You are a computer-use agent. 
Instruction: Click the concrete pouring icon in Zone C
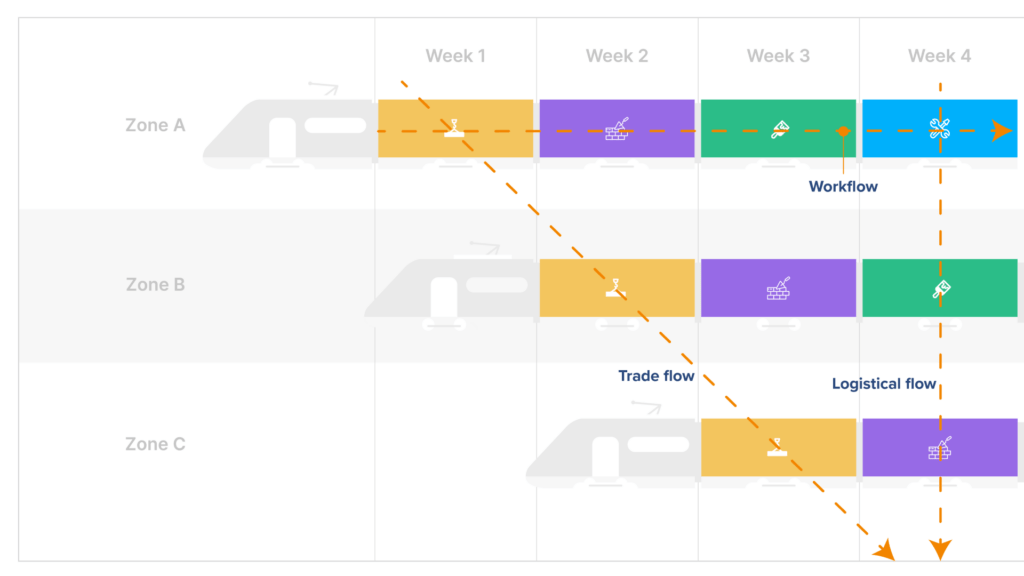pyautogui.click(x=777, y=446)
